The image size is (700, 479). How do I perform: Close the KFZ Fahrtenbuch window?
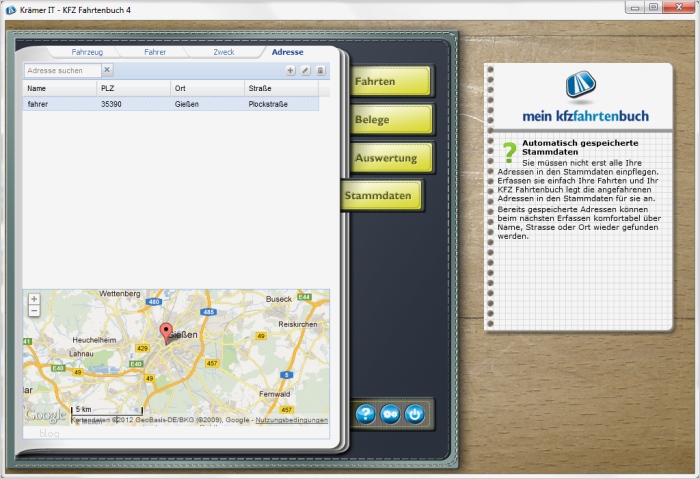[679, 8]
